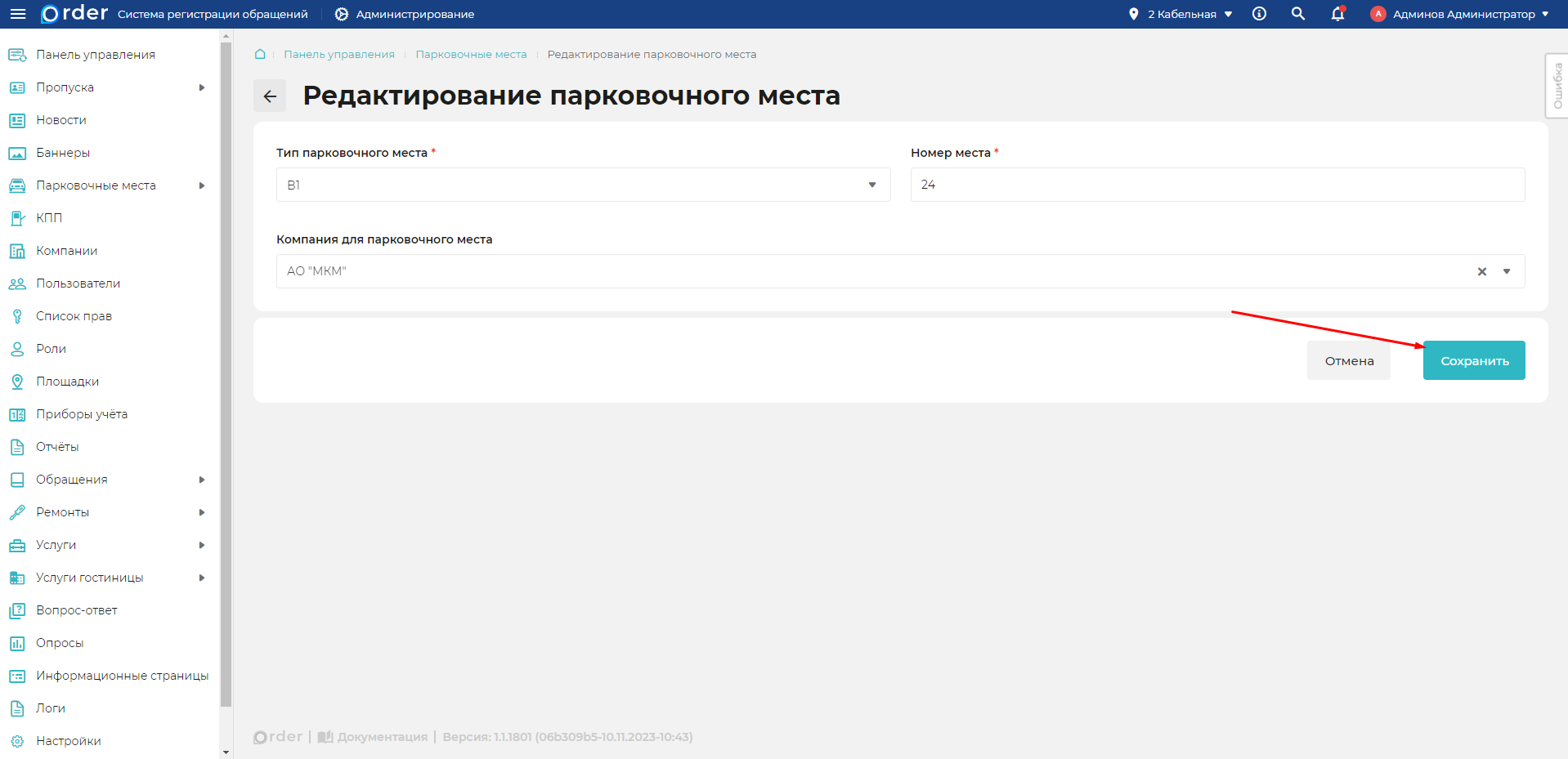Open the Парковочные места breadcrumb link
Viewport: 1568px width, 759px height.
coord(471,54)
